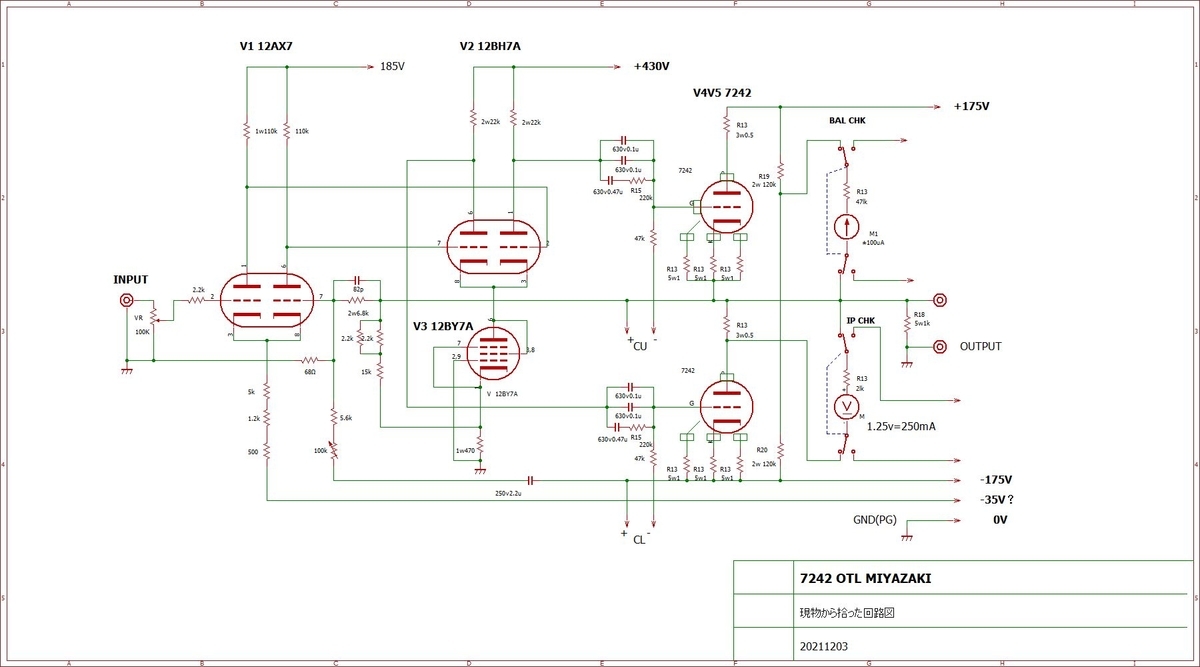Click the '-175V' supply label
The width and height of the screenshot is (1200, 667).
pyautogui.click(x=995, y=479)
